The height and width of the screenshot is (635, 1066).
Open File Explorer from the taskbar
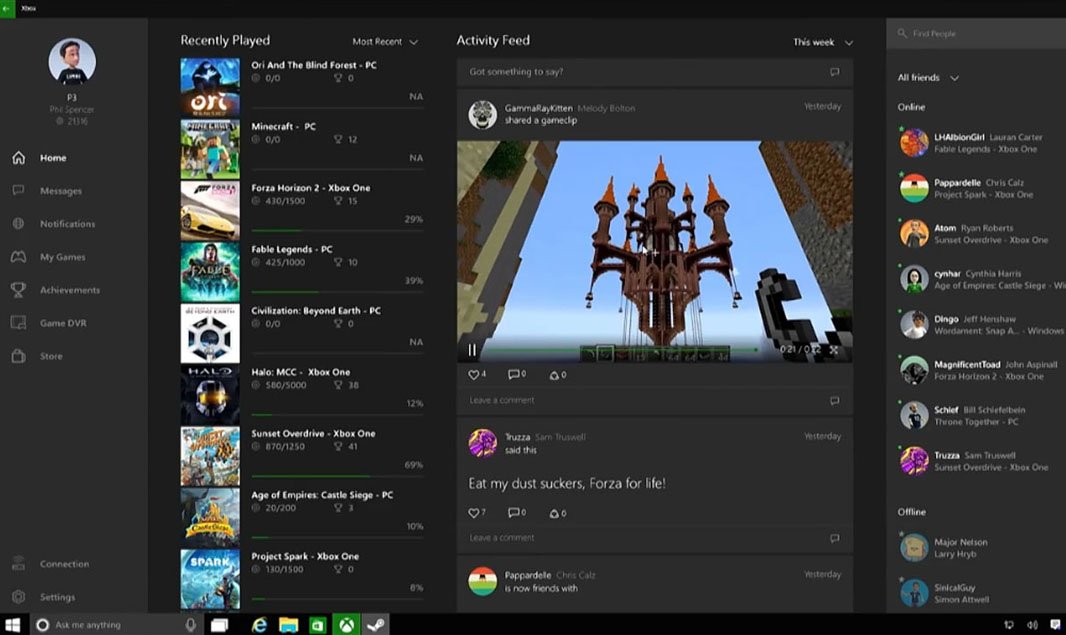coord(289,625)
